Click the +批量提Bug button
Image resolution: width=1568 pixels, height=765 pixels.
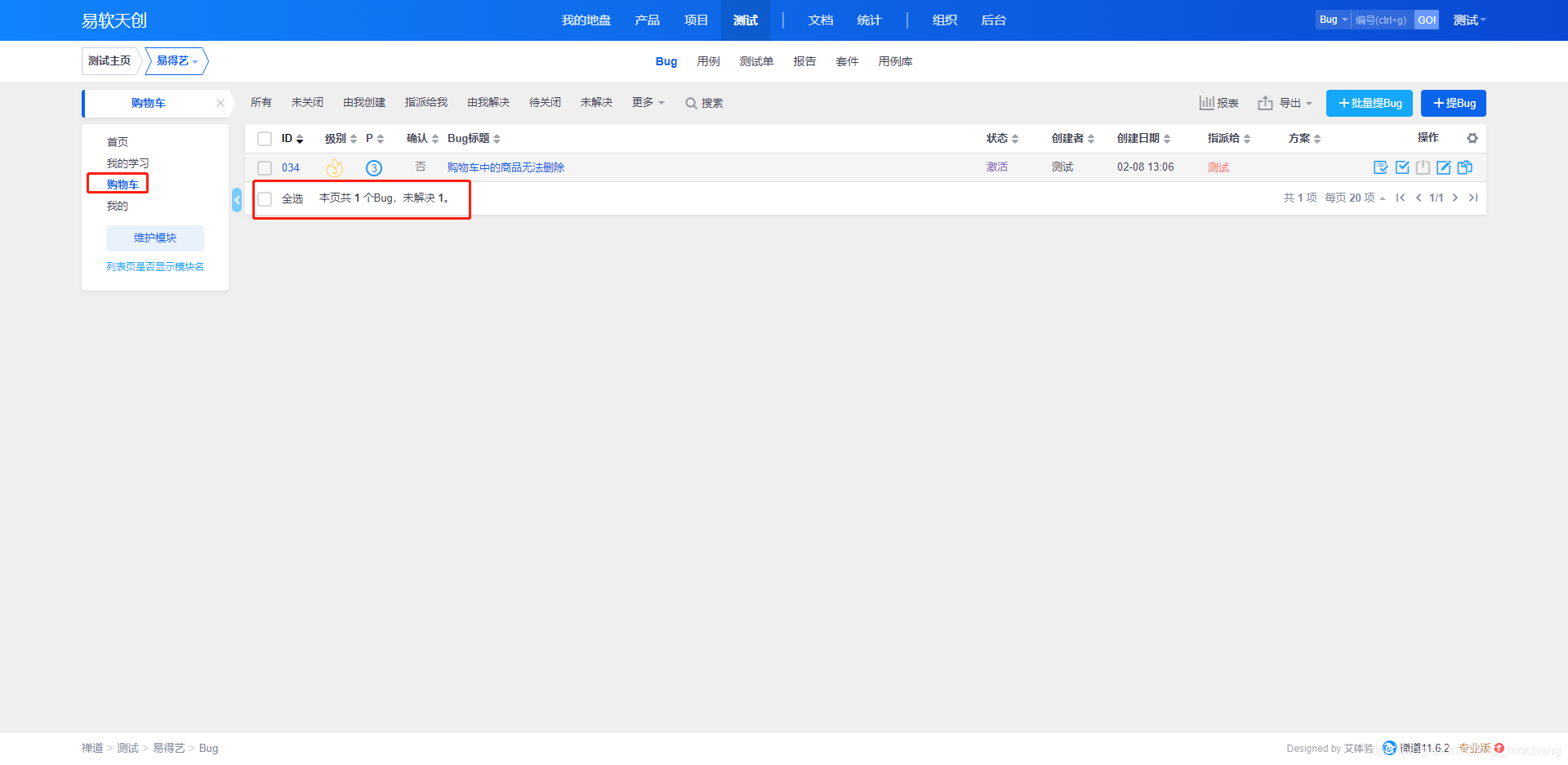(1370, 103)
